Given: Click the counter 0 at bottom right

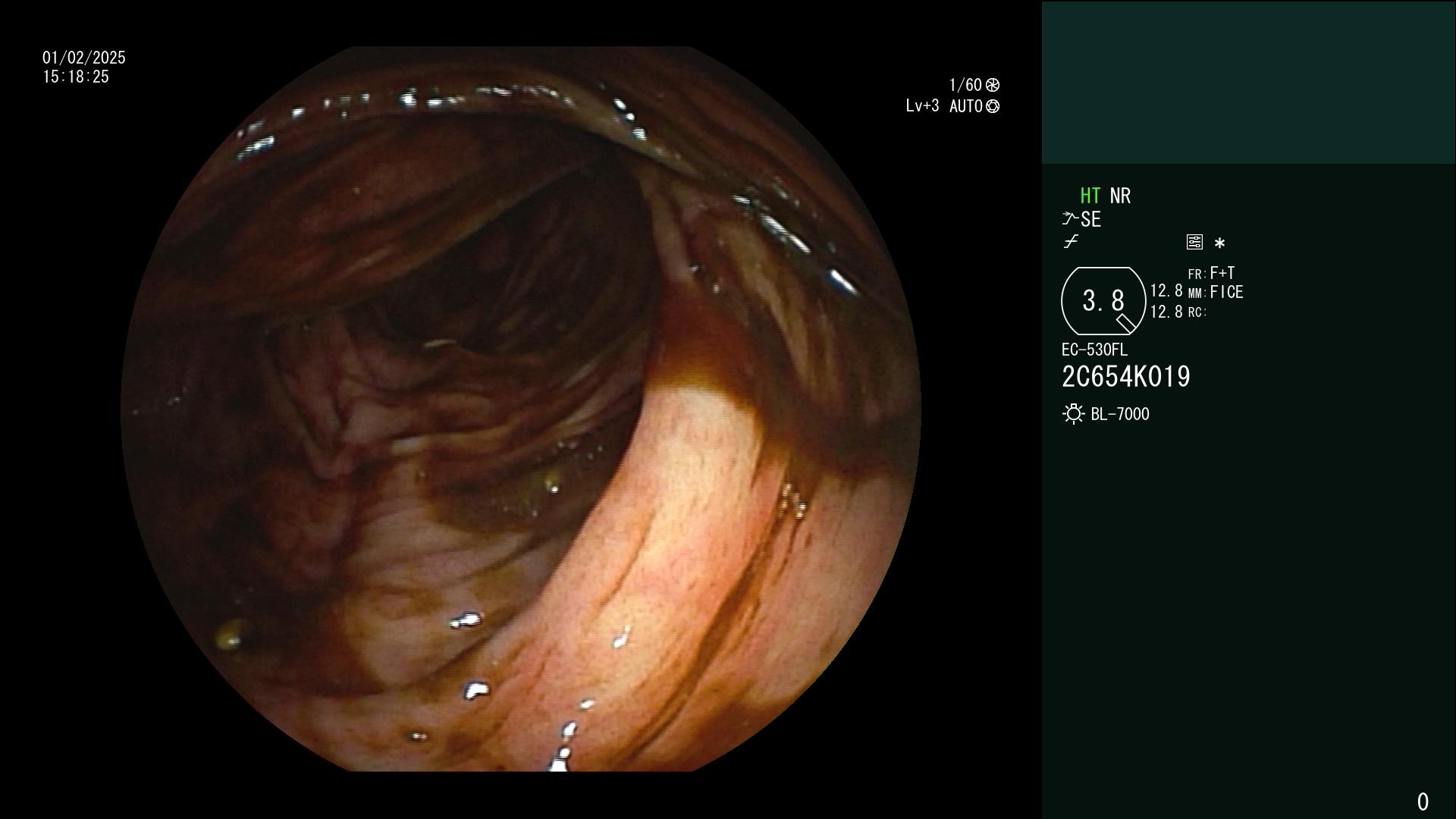Looking at the screenshot, I should [1423, 802].
